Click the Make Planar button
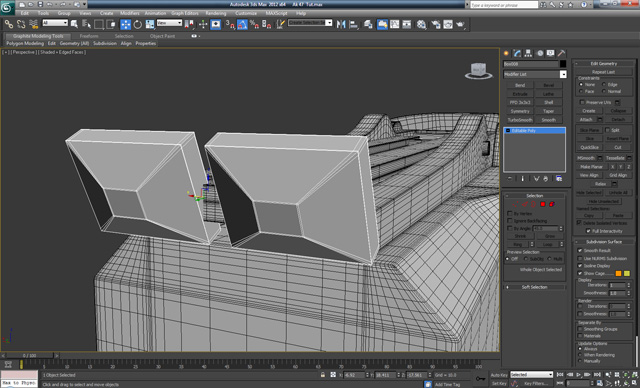Viewport: 640px width, 388px height. [x=591, y=167]
